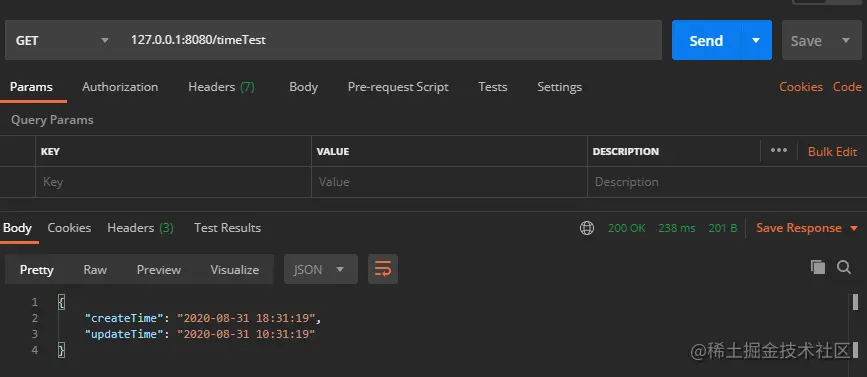
Task: Open the Save Response dropdown
Action: click(807, 228)
